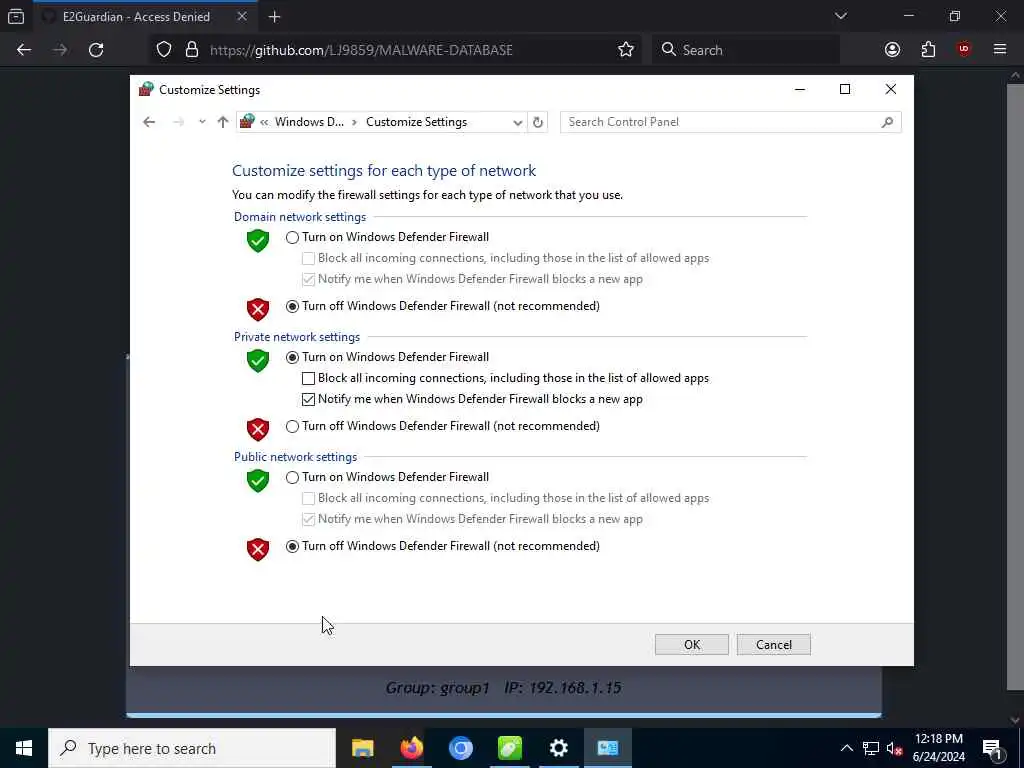
Task: Open File Explorer from taskbar
Action: point(362,748)
